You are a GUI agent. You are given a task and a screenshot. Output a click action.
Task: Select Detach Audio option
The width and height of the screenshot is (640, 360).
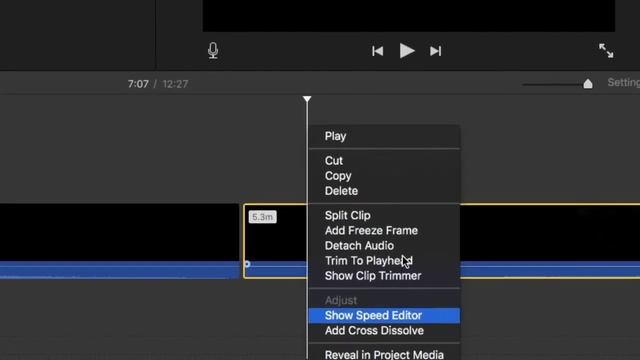384,246
